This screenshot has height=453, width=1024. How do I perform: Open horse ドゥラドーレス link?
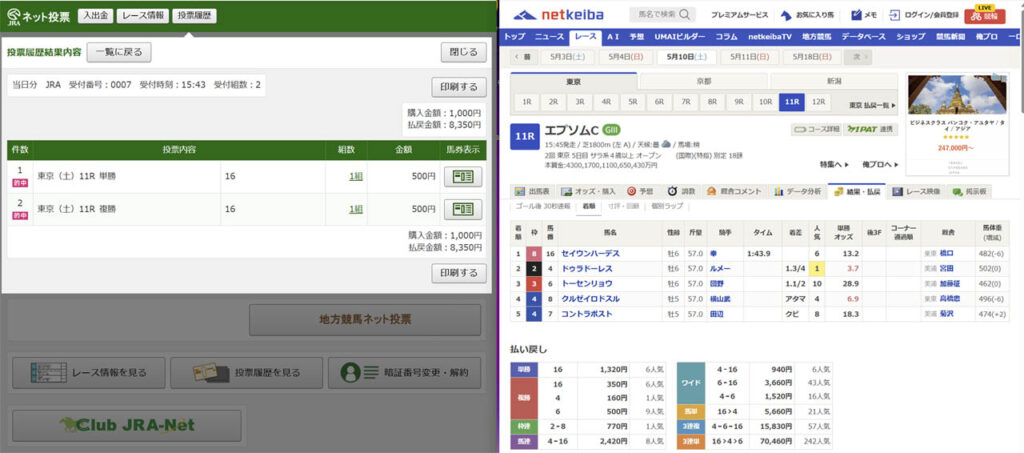586,268
